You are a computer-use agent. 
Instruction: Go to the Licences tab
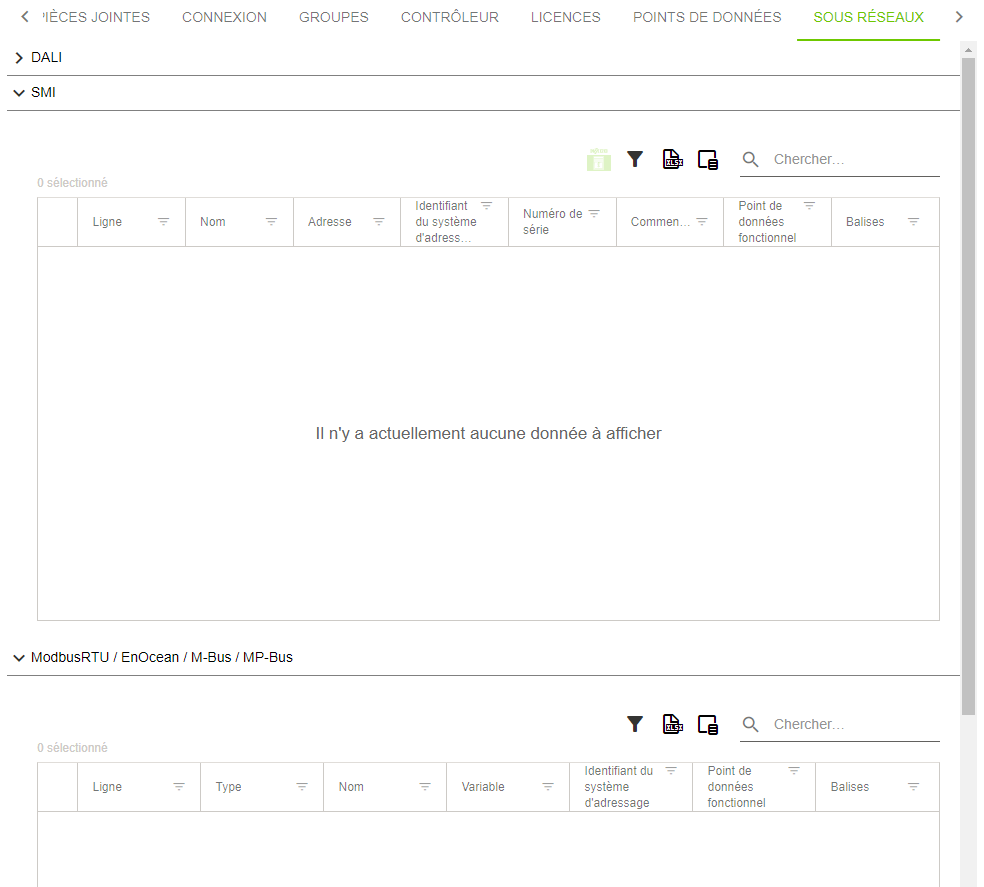point(565,17)
